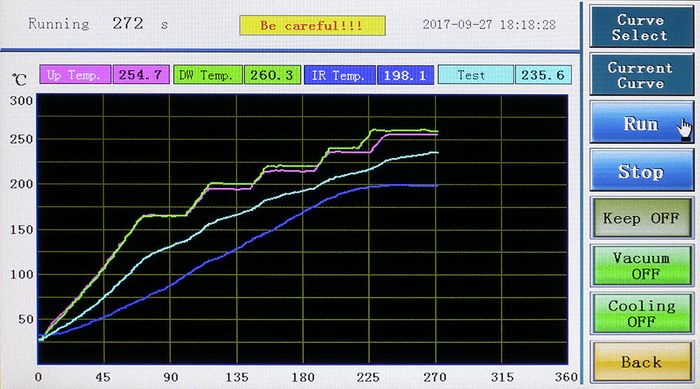
Task: Toggle the Keep OFF switch
Action: pos(642,218)
